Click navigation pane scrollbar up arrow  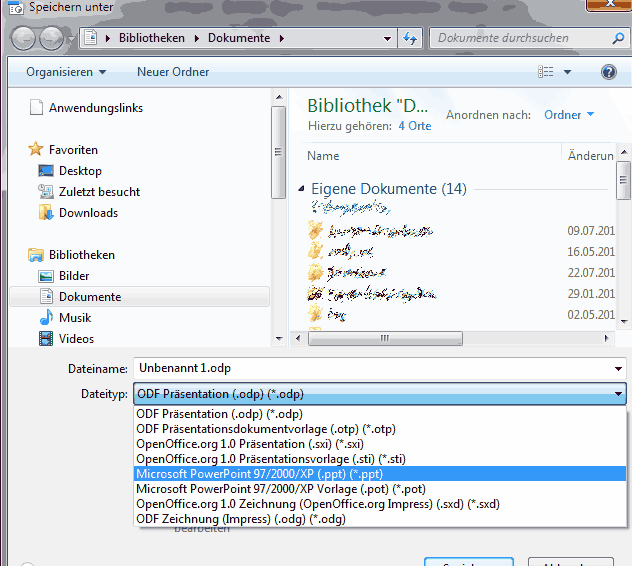pos(279,97)
